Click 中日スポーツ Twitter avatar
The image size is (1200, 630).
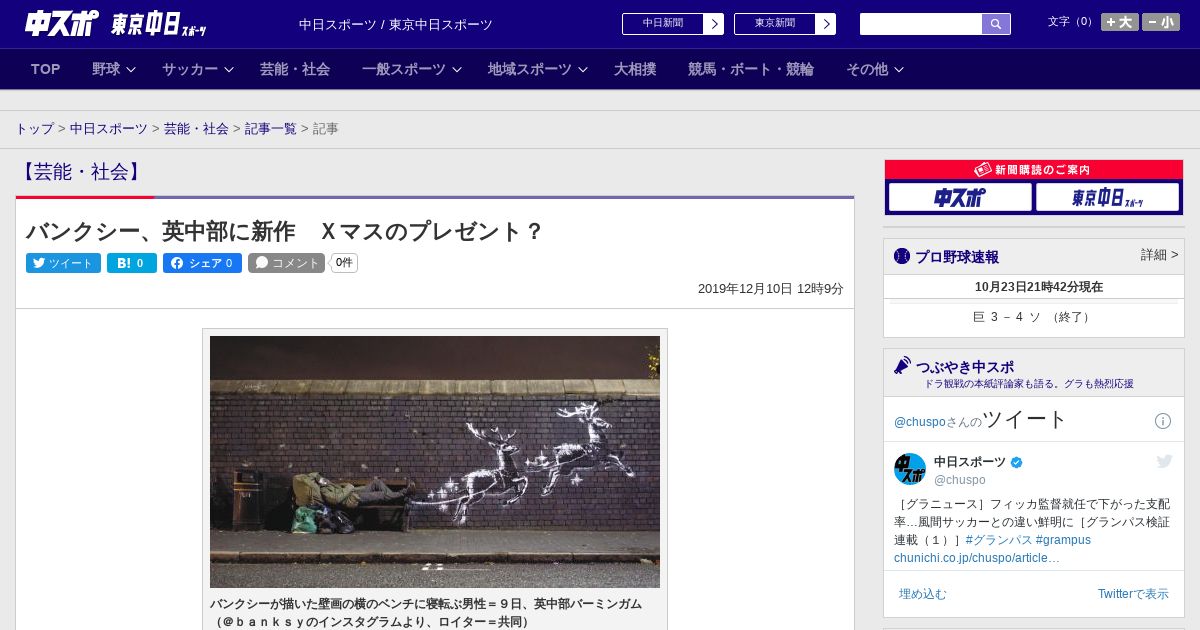coord(910,469)
